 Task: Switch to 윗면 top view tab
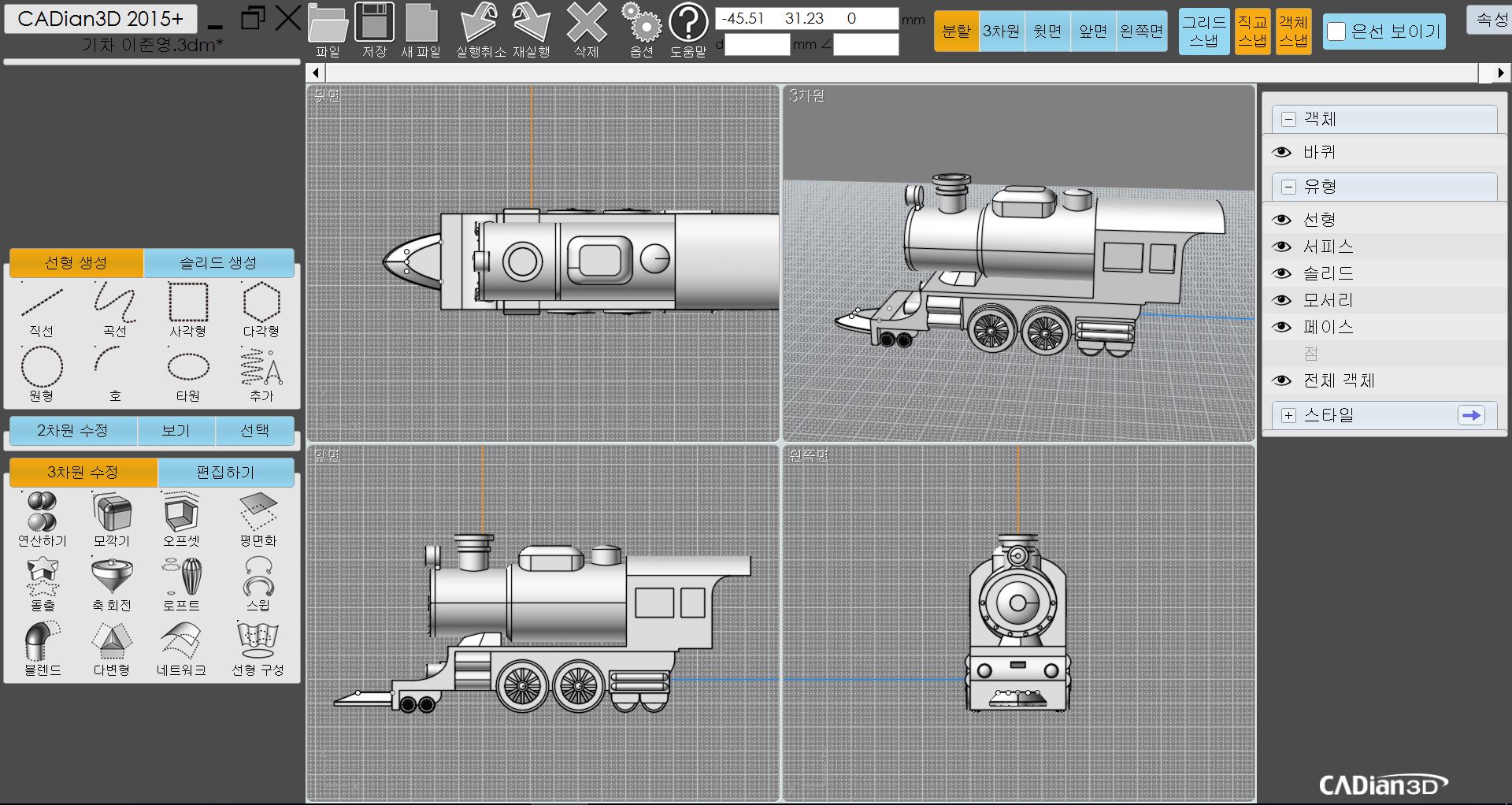1047,32
